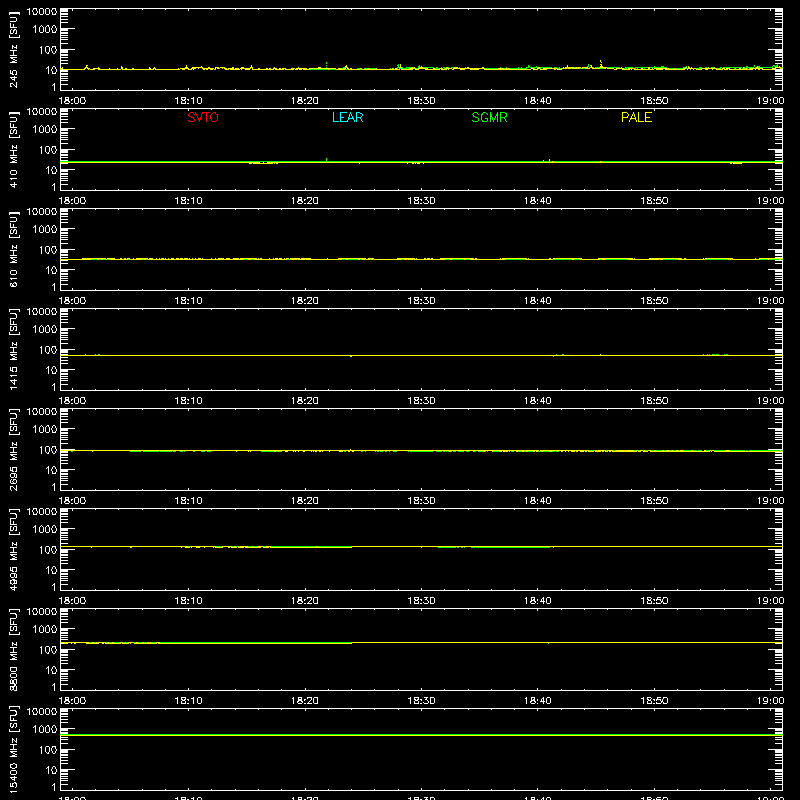Click 18:50 tick below the 610 MHz plot
Viewport: 800px width, 800px height.
point(654,301)
